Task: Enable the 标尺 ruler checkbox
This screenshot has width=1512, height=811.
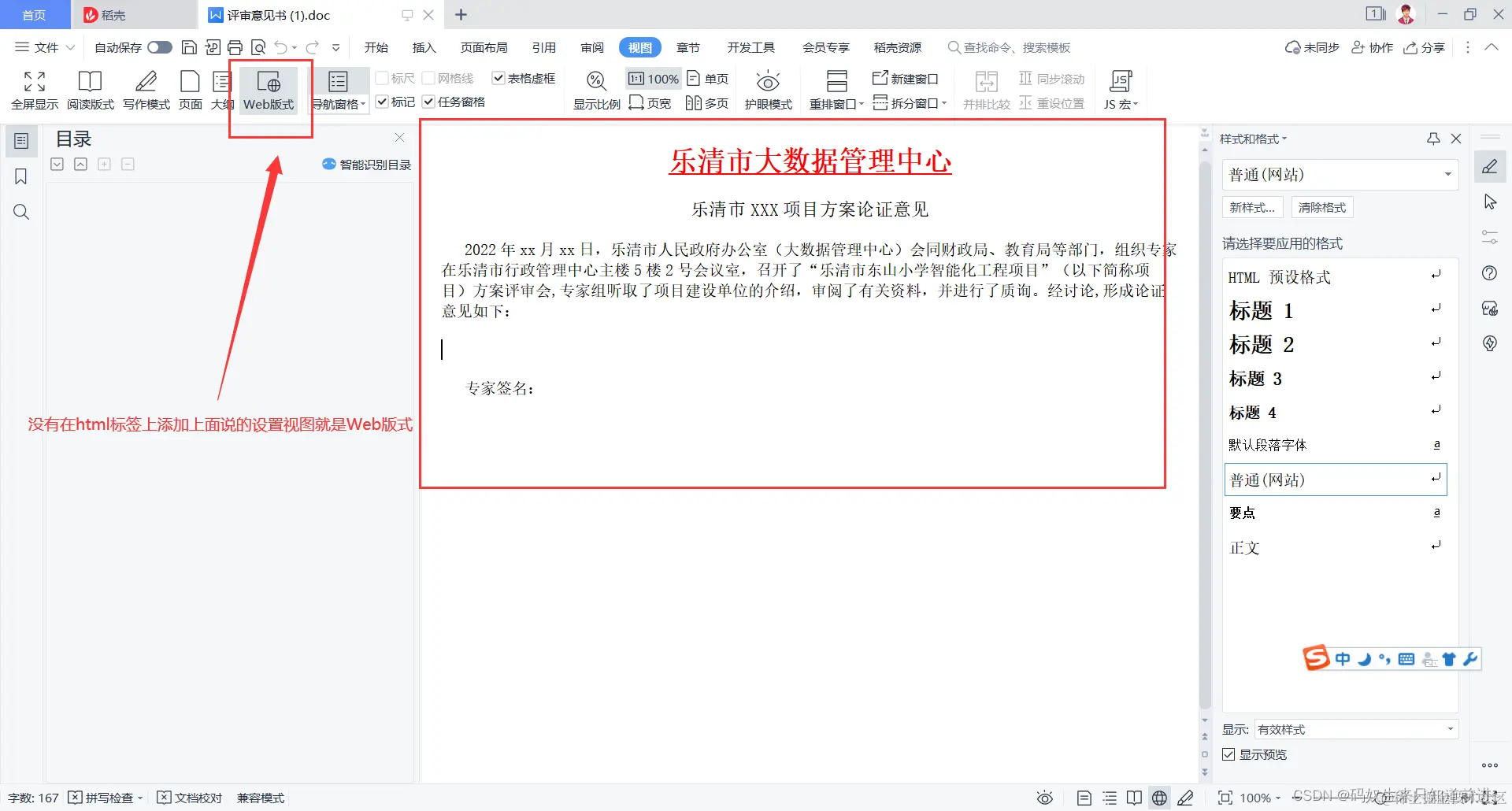Action: 382,78
